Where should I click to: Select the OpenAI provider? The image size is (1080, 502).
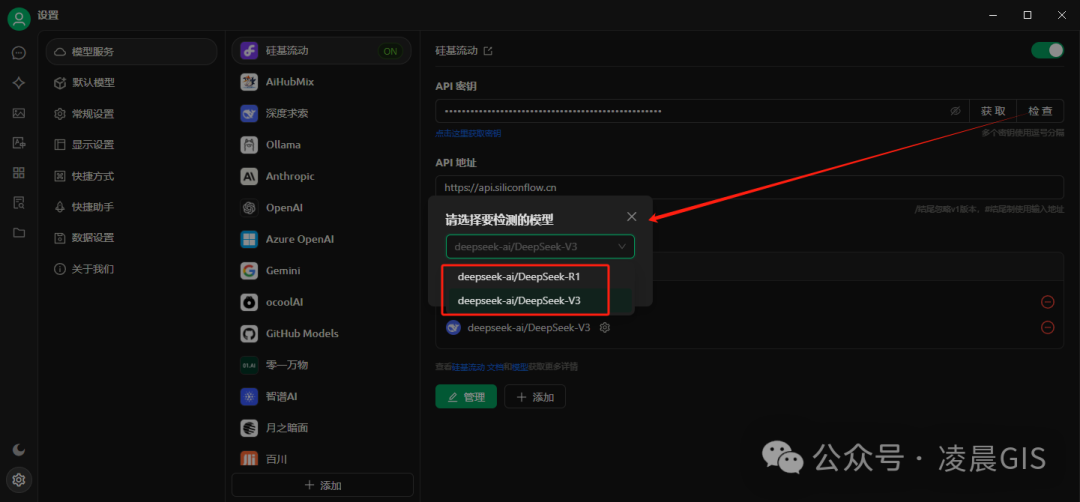[x=322, y=207]
